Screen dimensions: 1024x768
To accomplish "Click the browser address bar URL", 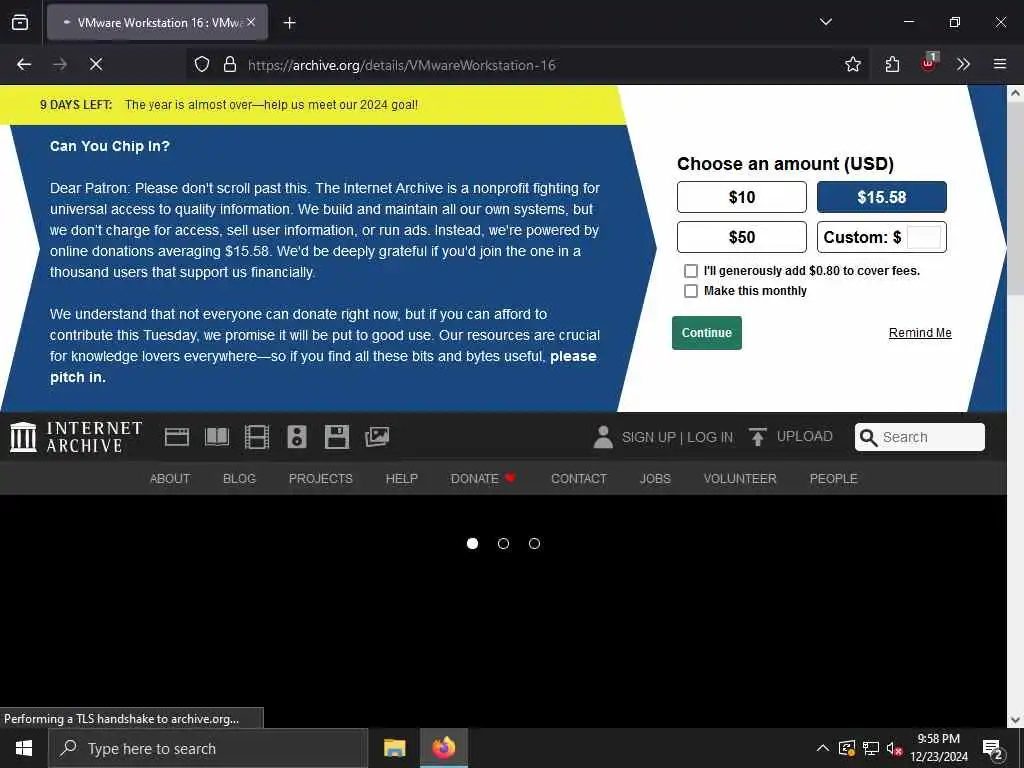I will point(402,65).
